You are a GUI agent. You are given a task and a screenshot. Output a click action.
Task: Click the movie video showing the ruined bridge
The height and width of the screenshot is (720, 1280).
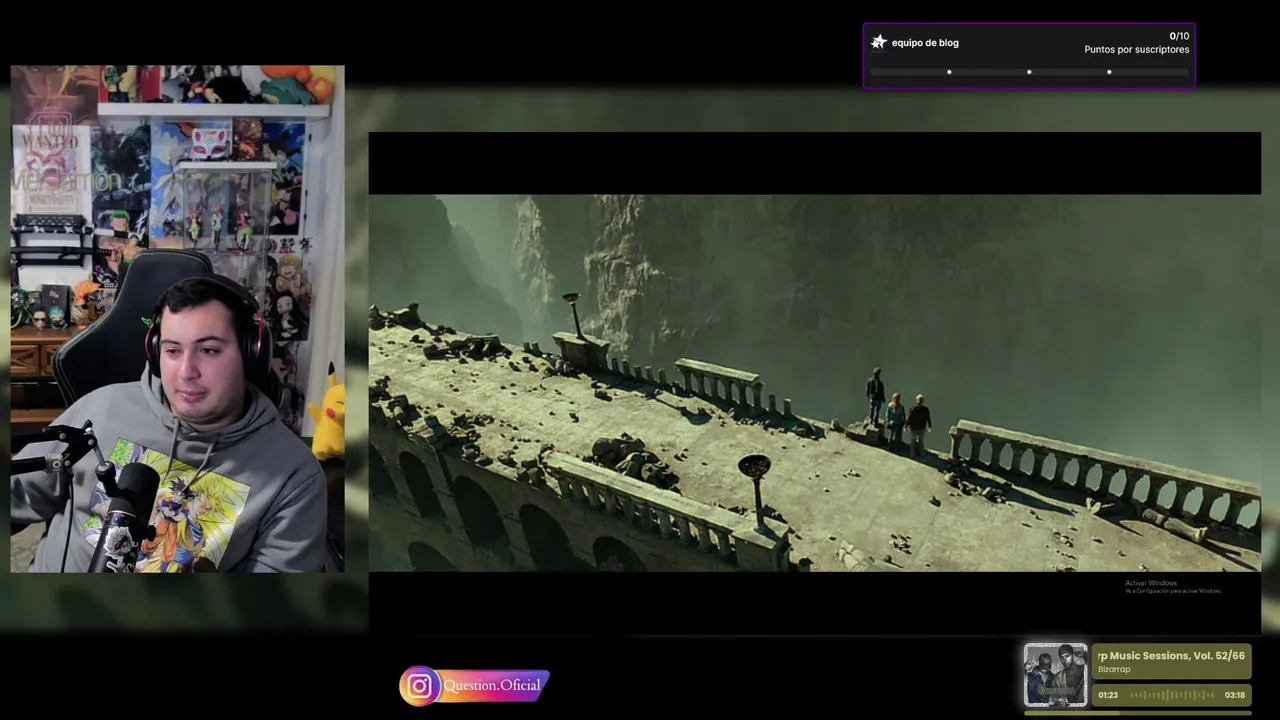coord(815,383)
